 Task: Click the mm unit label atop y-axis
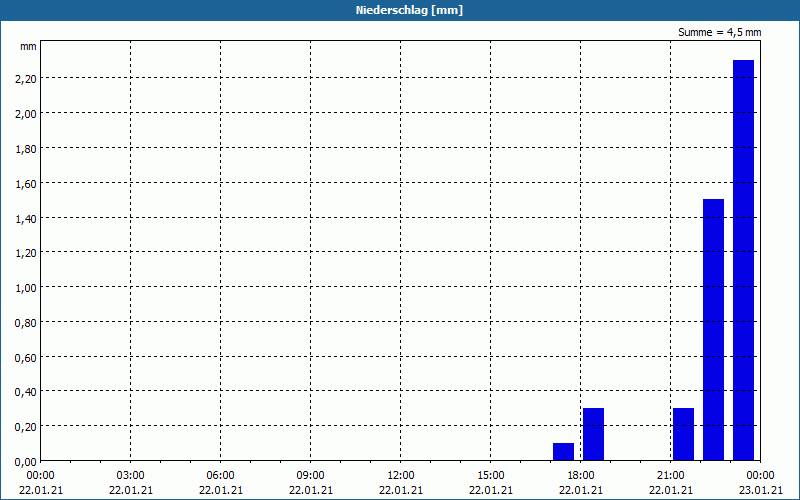pyautogui.click(x=28, y=46)
